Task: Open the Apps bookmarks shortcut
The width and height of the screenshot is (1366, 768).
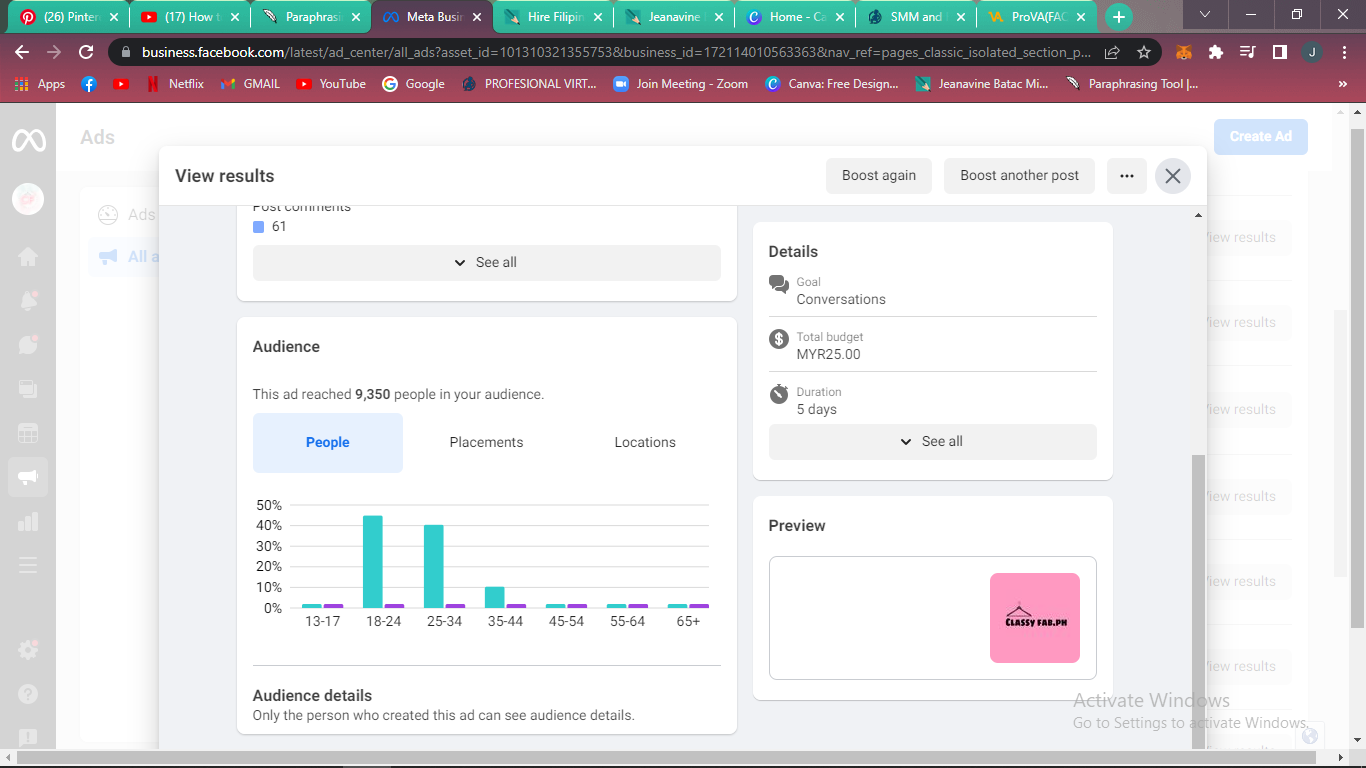Action: coord(40,84)
